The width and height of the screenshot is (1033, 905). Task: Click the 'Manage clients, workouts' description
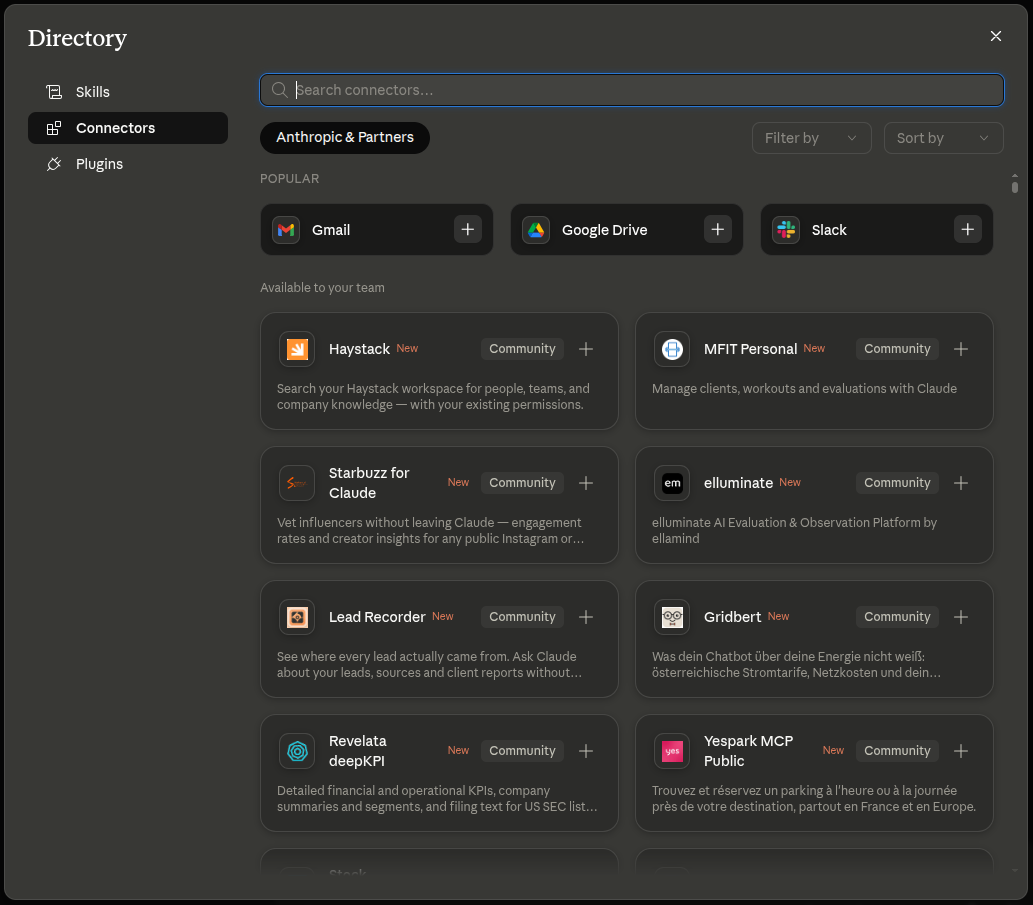804,389
